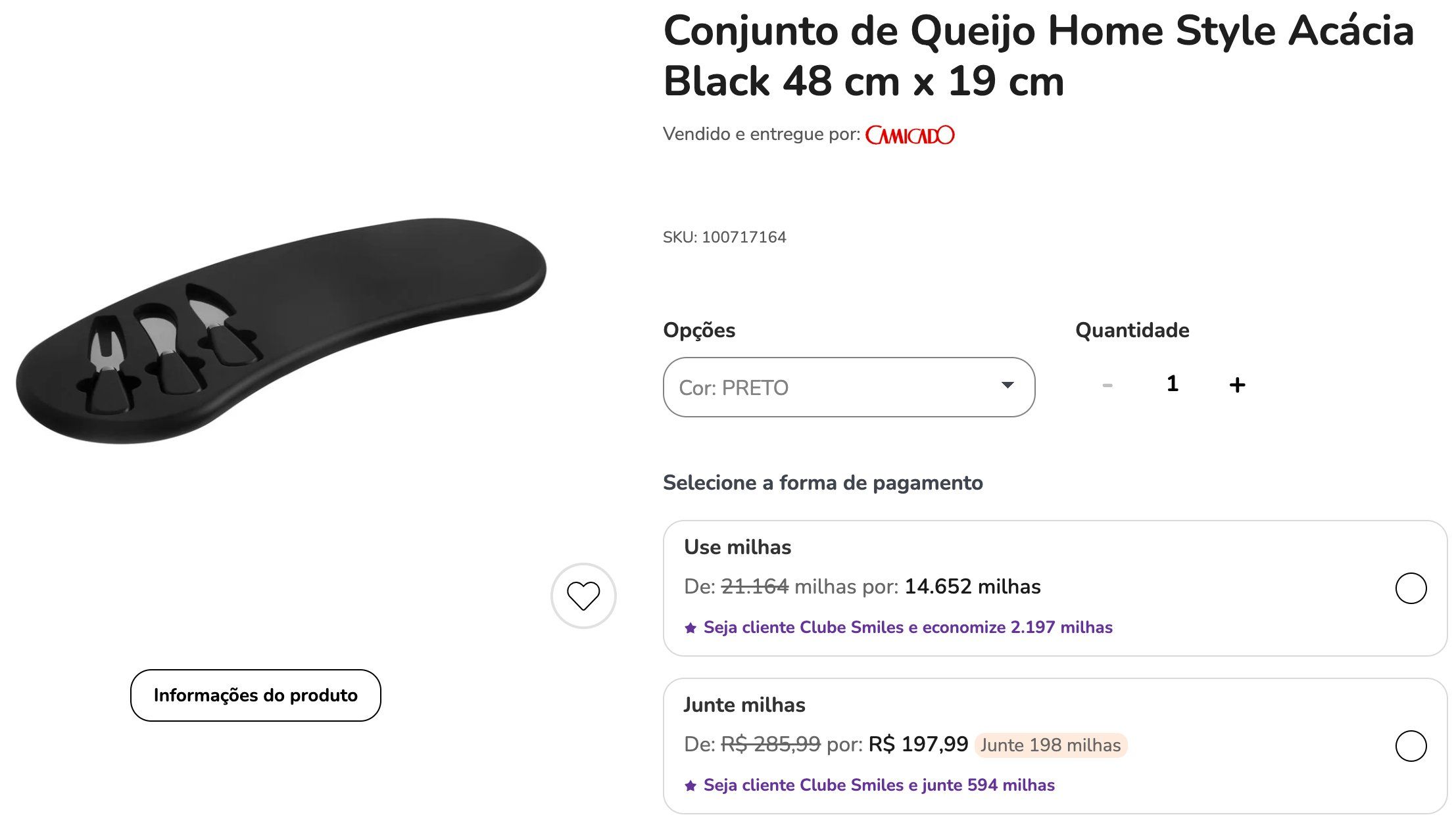
Task: Click the Junte 198 milhas badge
Action: [1050, 745]
